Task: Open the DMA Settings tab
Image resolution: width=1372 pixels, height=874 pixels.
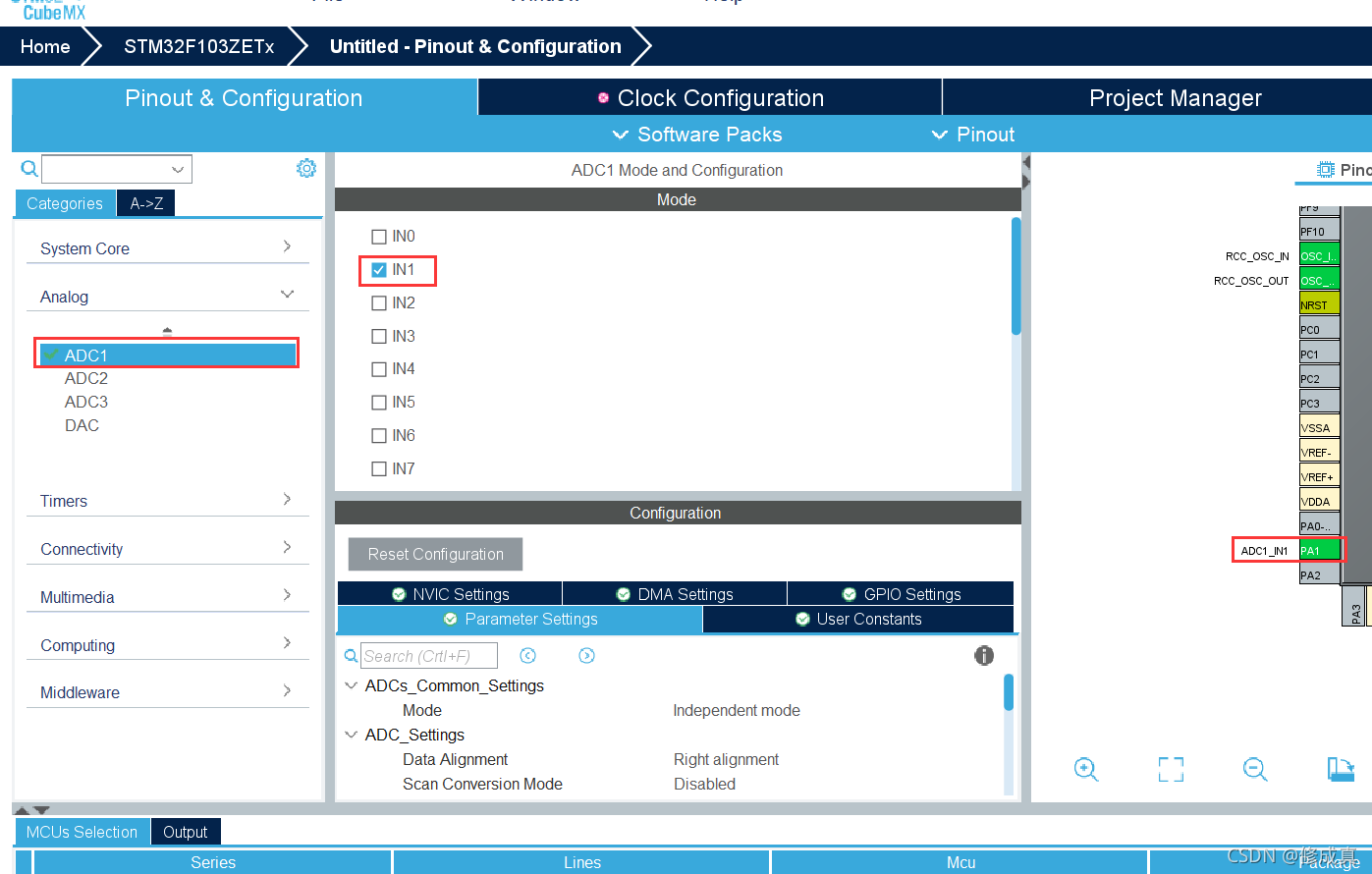Action: pyautogui.click(x=675, y=594)
